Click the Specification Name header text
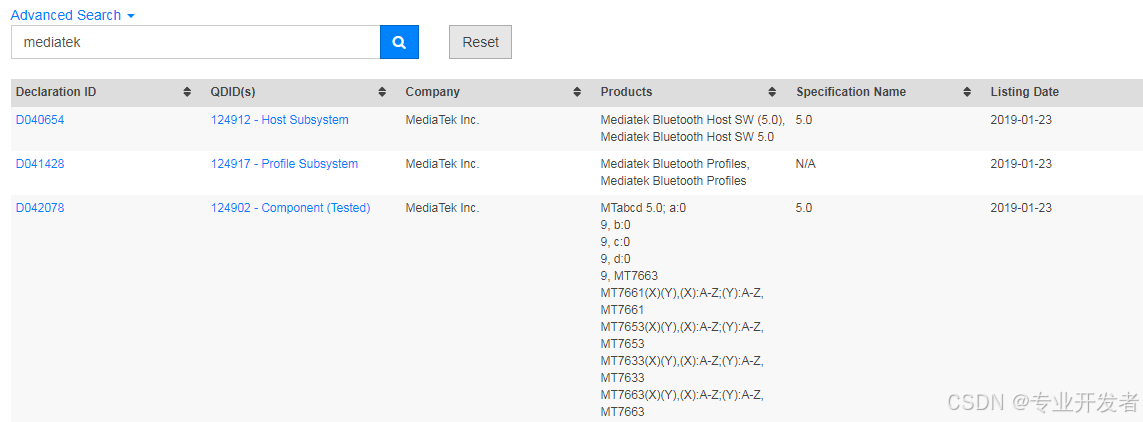Screen dimensions: 1143x422 click(x=851, y=92)
